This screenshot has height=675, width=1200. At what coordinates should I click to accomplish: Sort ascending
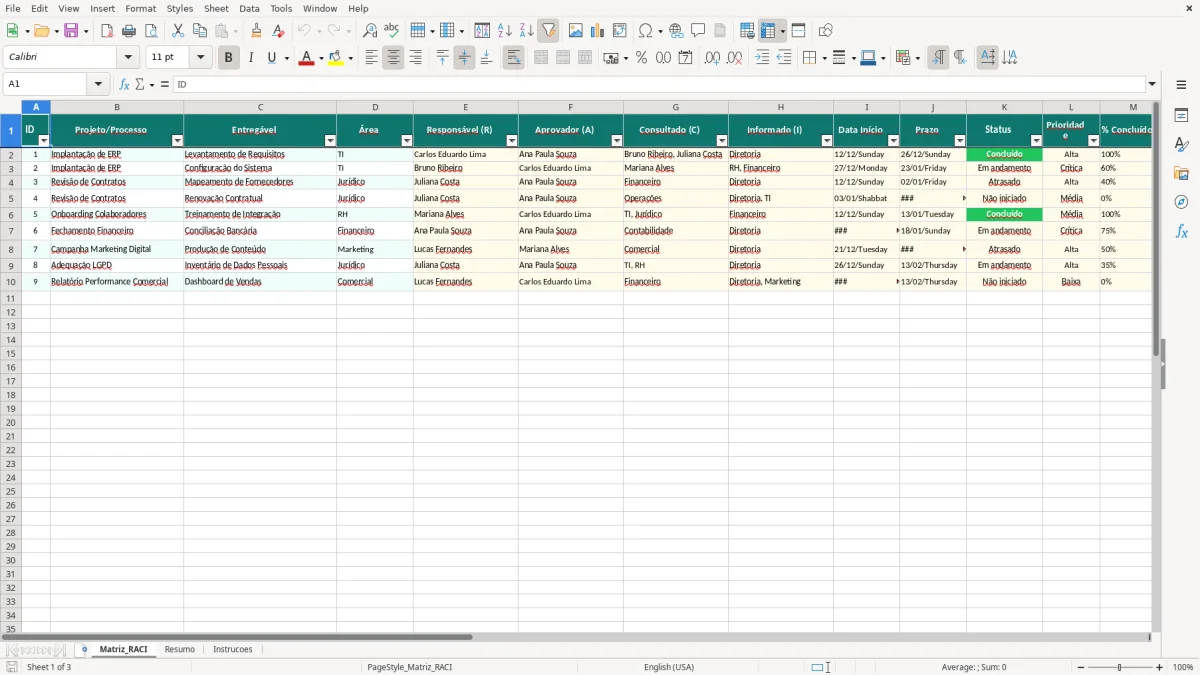(504, 31)
